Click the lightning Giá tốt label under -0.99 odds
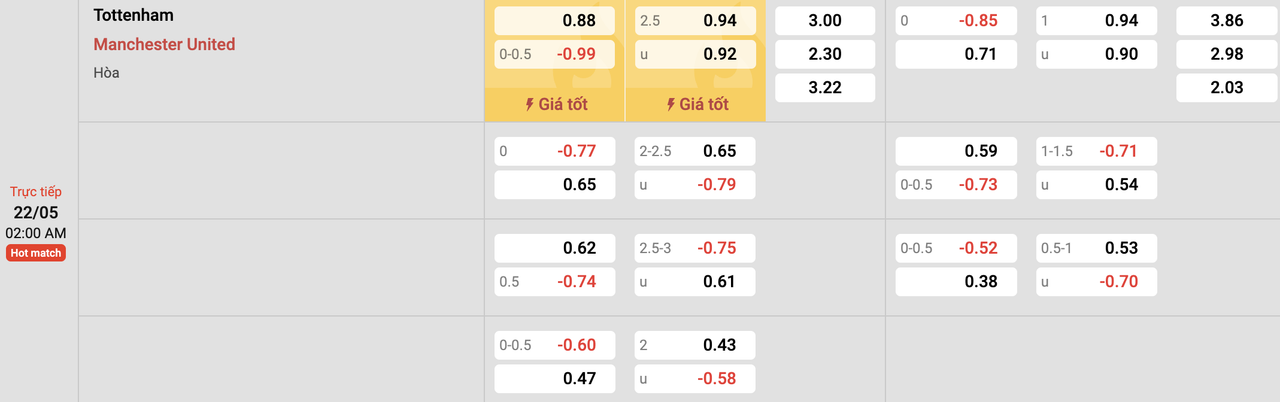The image size is (1280, 402). (x=555, y=104)
